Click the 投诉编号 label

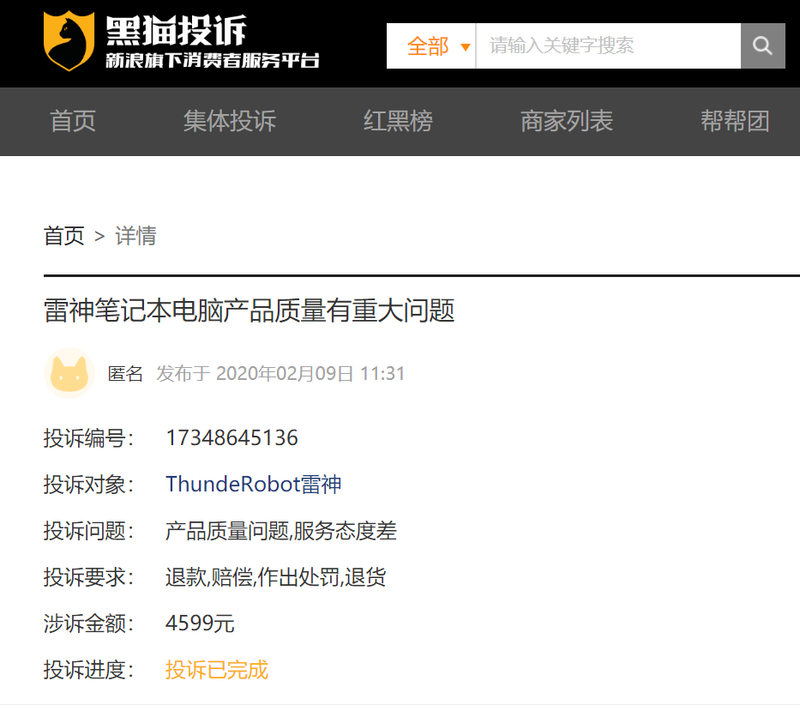click(x=89, y=438)
